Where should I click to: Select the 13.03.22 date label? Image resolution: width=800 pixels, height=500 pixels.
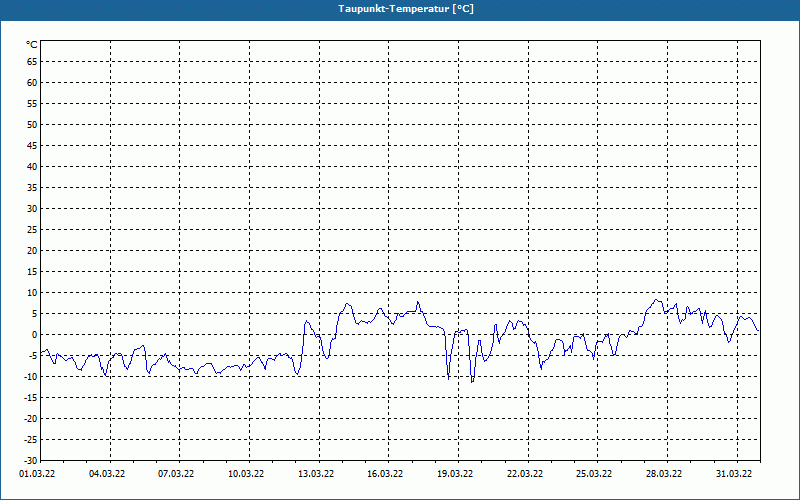coord(316,474)
